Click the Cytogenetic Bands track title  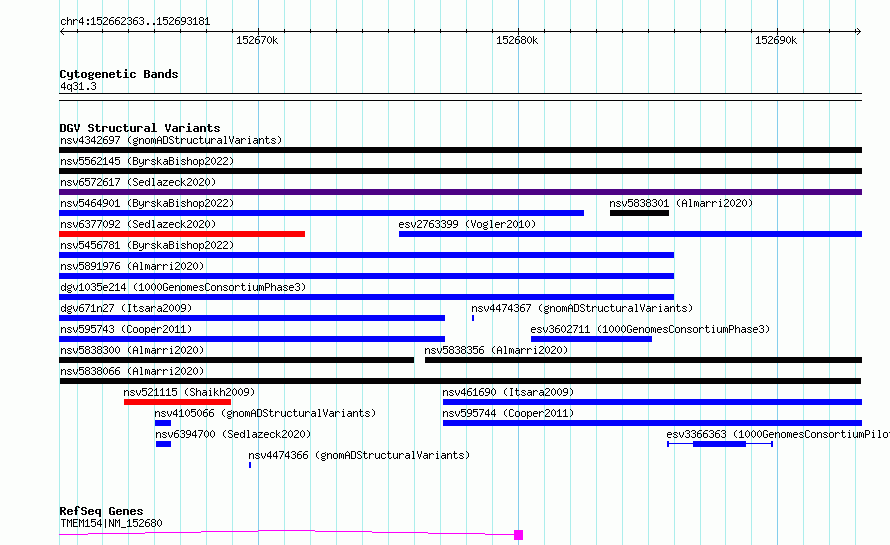click(x=119, y=74)
